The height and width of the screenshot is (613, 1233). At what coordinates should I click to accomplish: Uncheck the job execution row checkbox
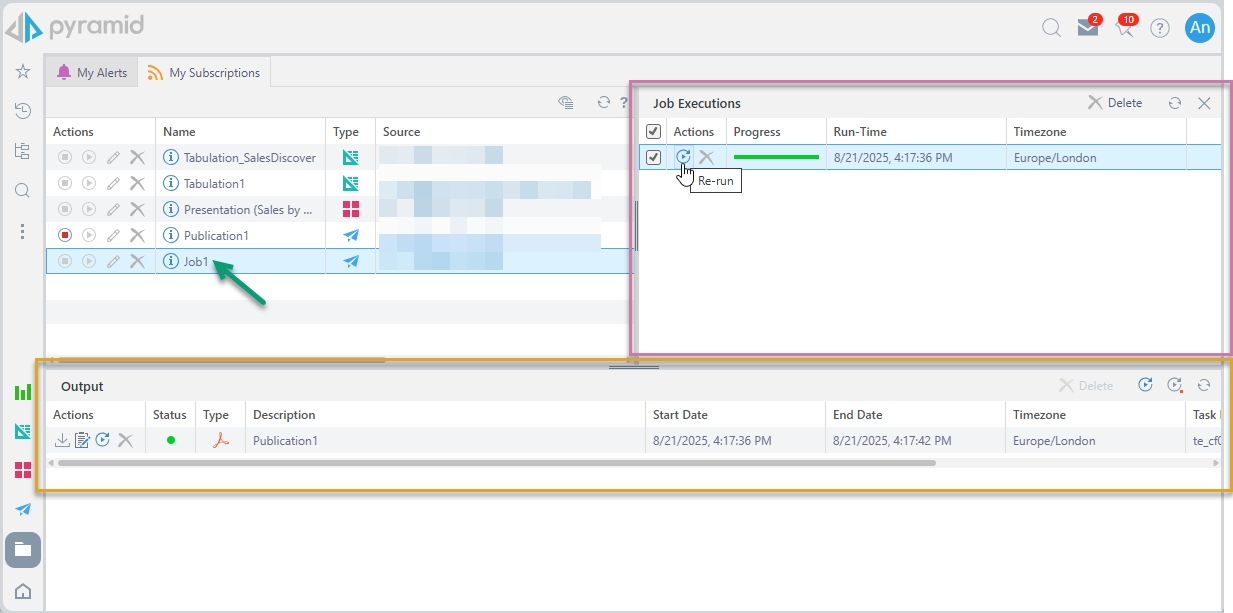click(x=653, y=157)
